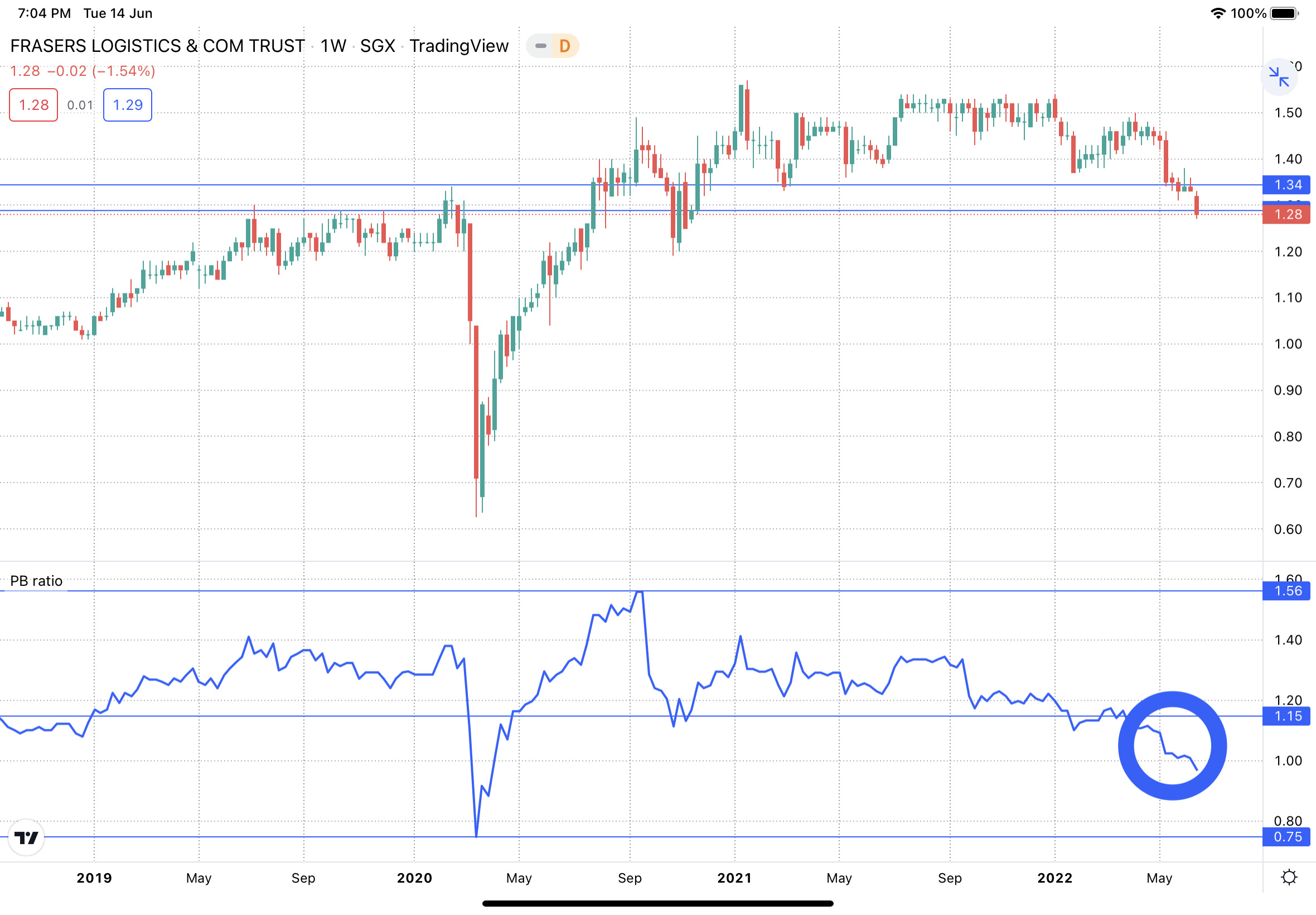Select the 0.75 PB ratio line label
The image size is (1316, 915).
pos(1287,837)
